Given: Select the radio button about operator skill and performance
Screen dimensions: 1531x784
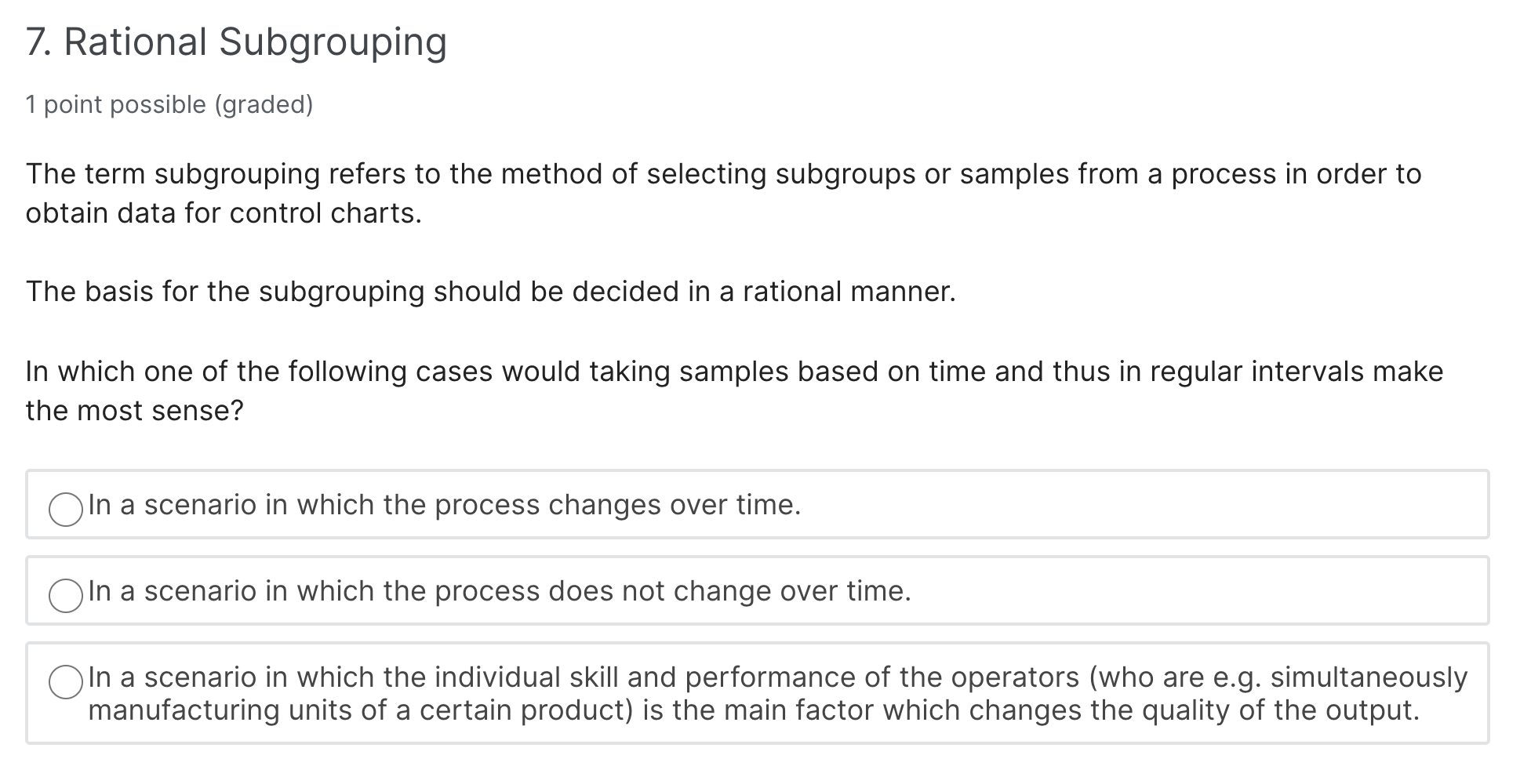Looking at the screenshot, I should click(66, 681).
